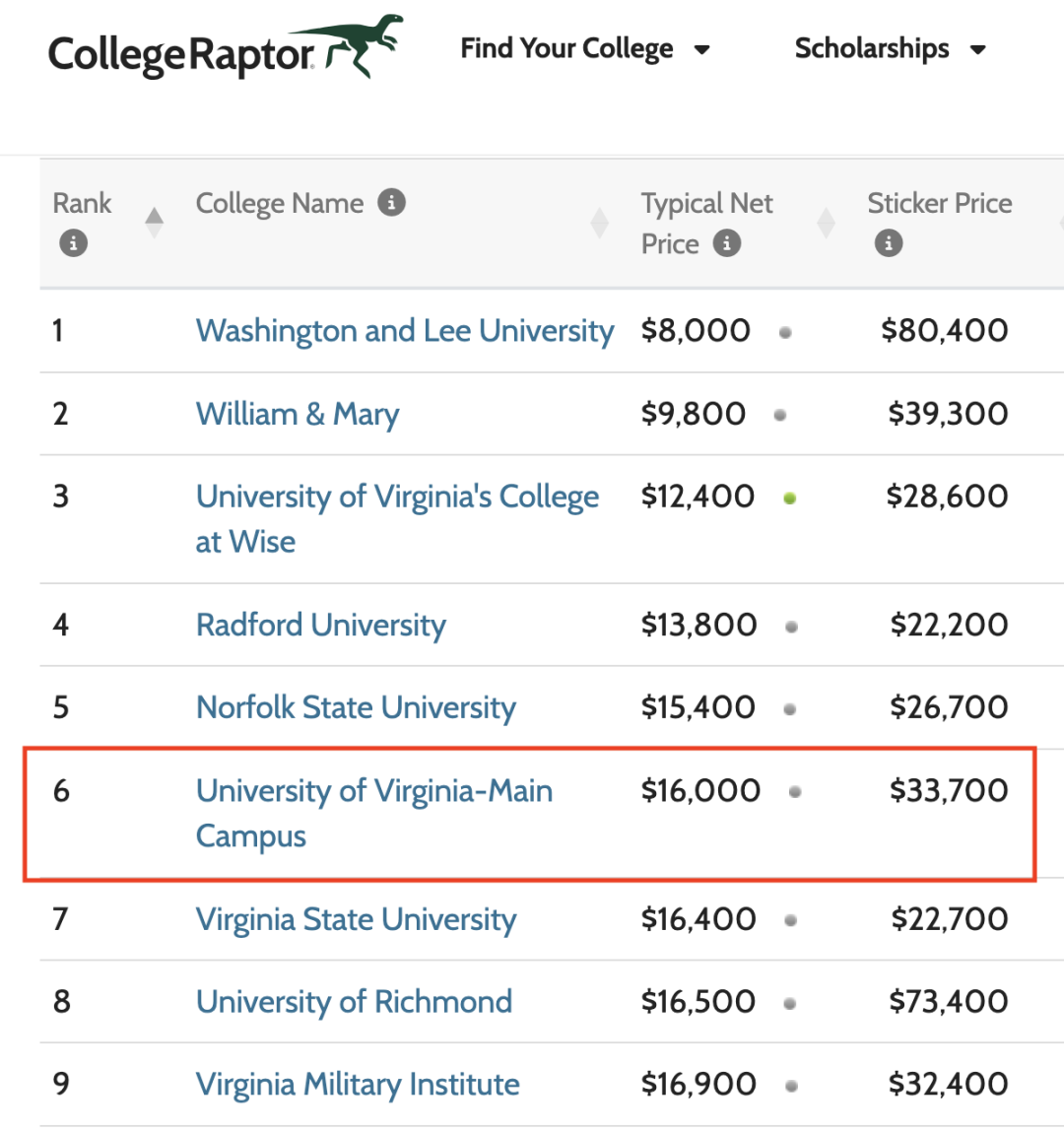Click the Typical Net Price info icon

pyautogui.click(x=727, y=242)
